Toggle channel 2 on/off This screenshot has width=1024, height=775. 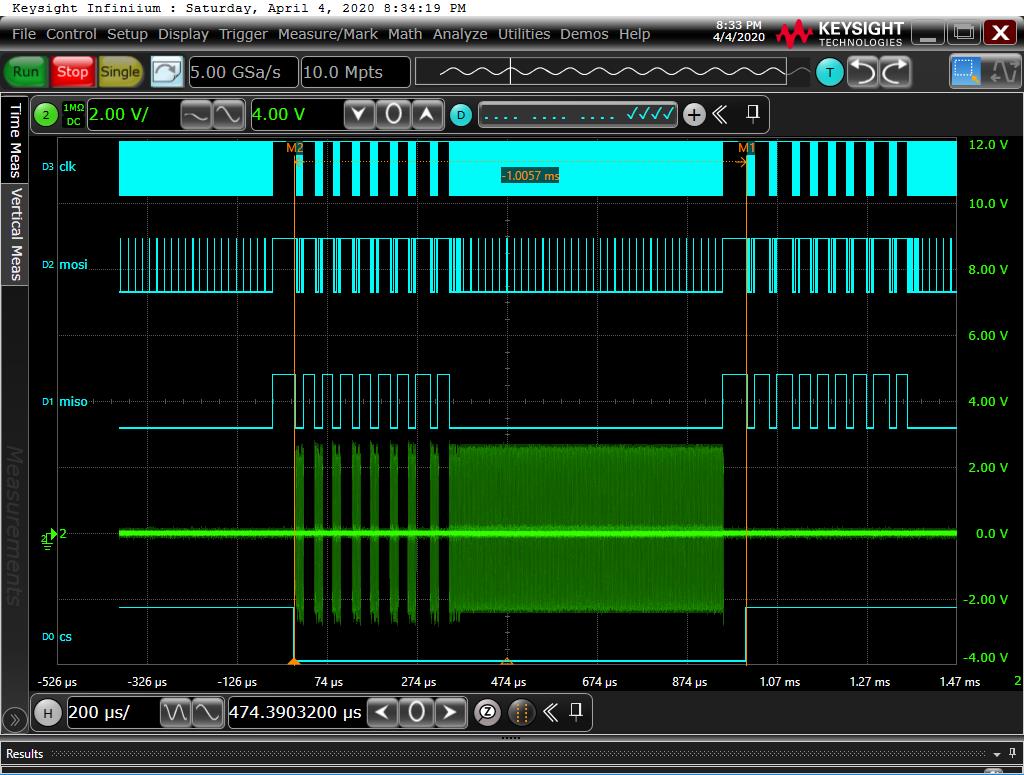pos(45,115)
